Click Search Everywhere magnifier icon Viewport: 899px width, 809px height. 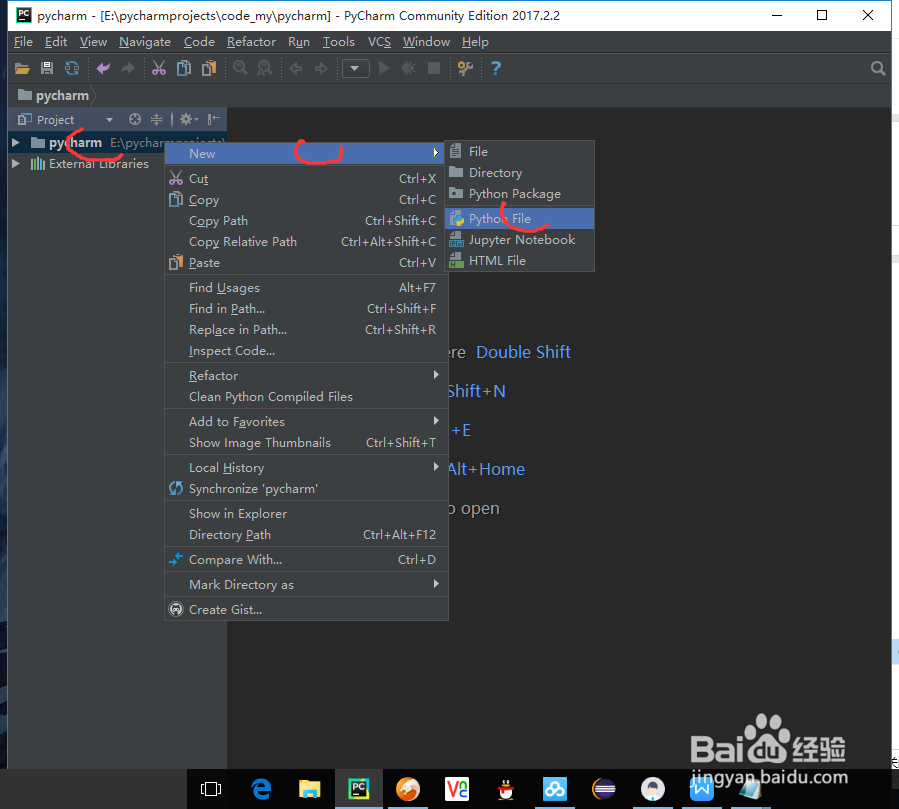pyautogui.click(x=878, y=69)
